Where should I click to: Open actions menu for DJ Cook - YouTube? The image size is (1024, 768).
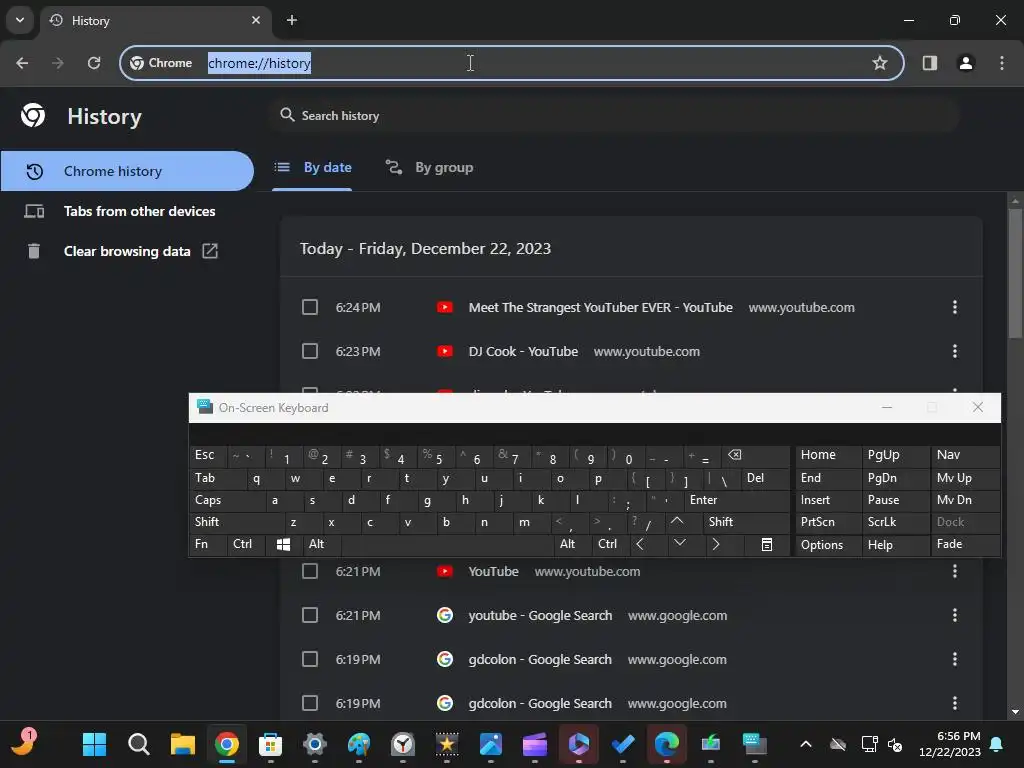(955, 351)
